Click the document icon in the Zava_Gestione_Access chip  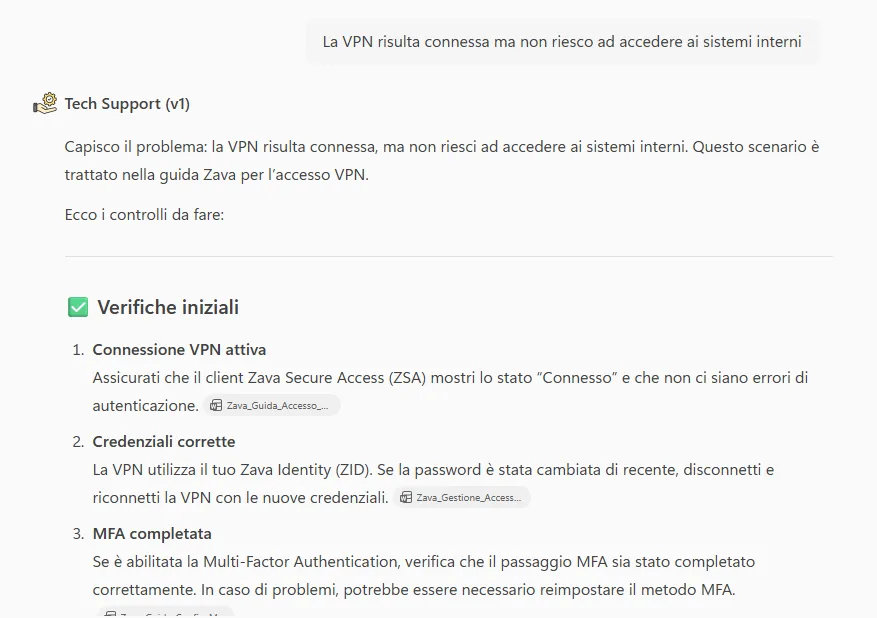pos(406,497)
